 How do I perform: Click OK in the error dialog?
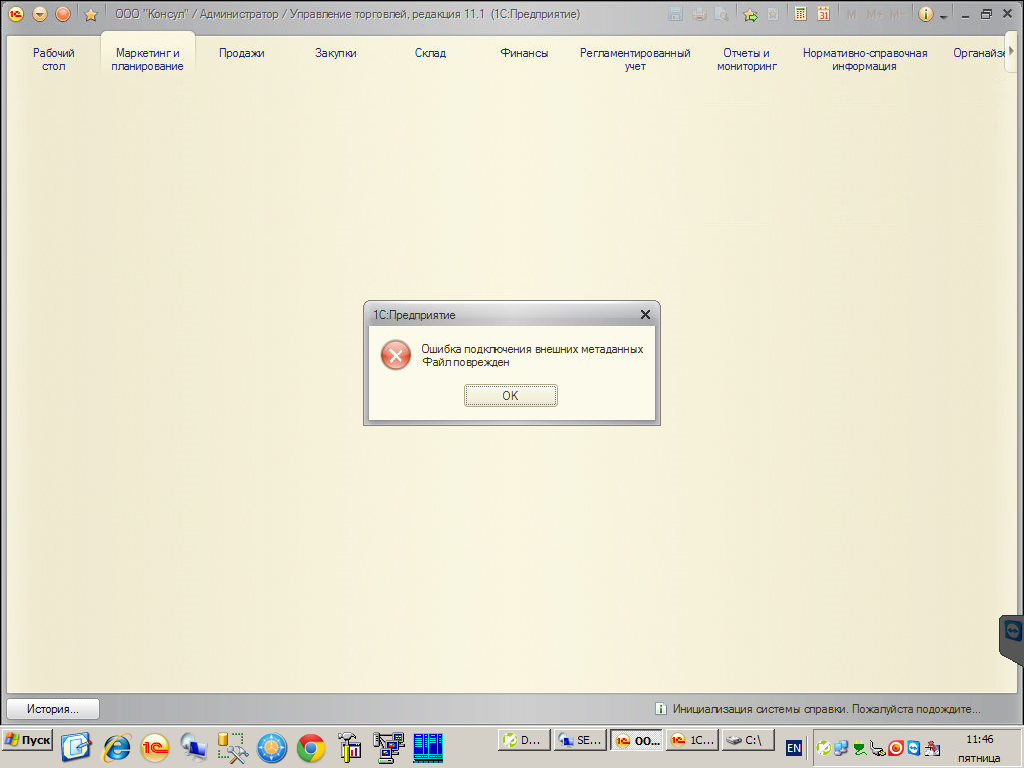(511, 395)
